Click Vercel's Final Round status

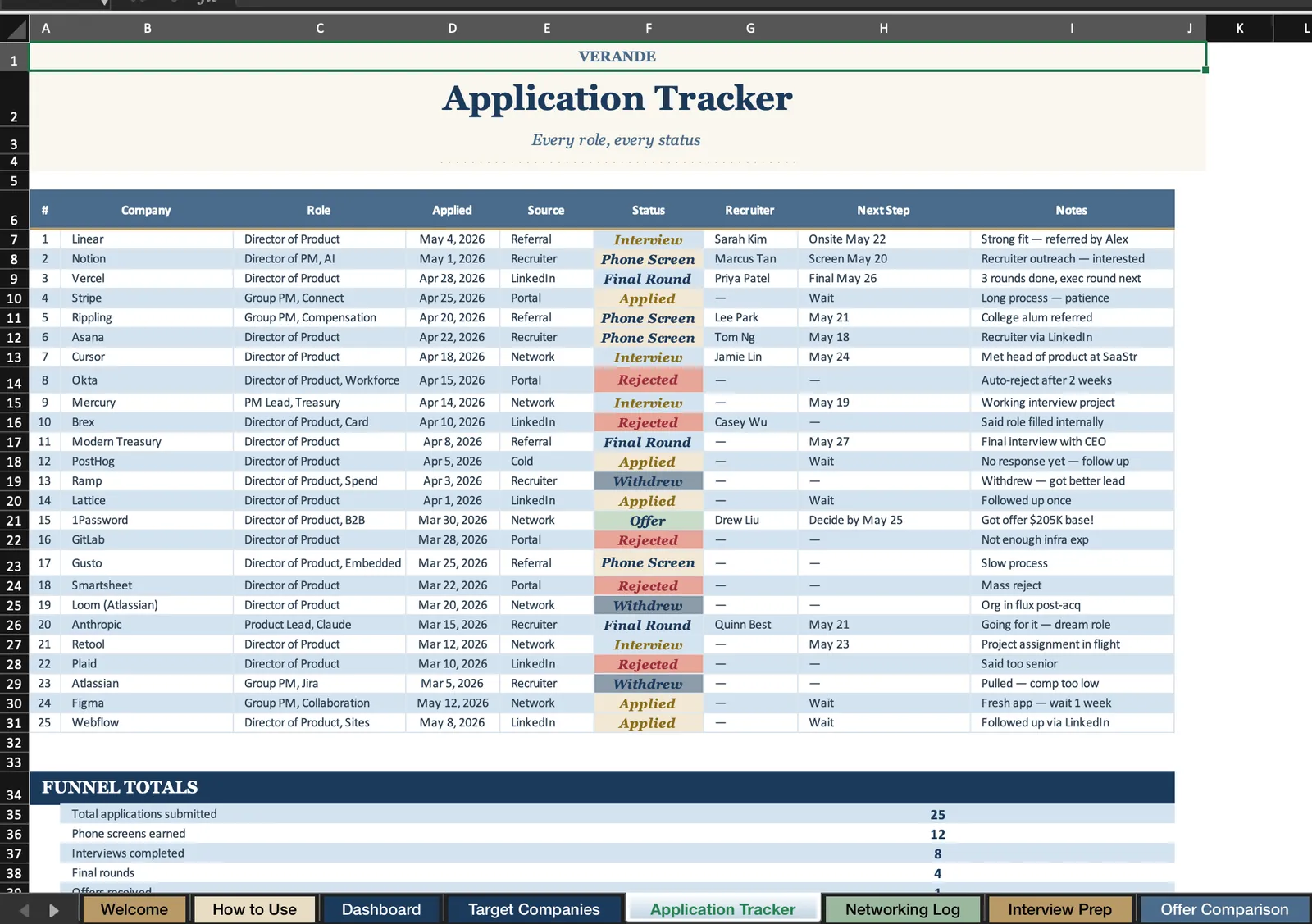(x=648, y=279)
